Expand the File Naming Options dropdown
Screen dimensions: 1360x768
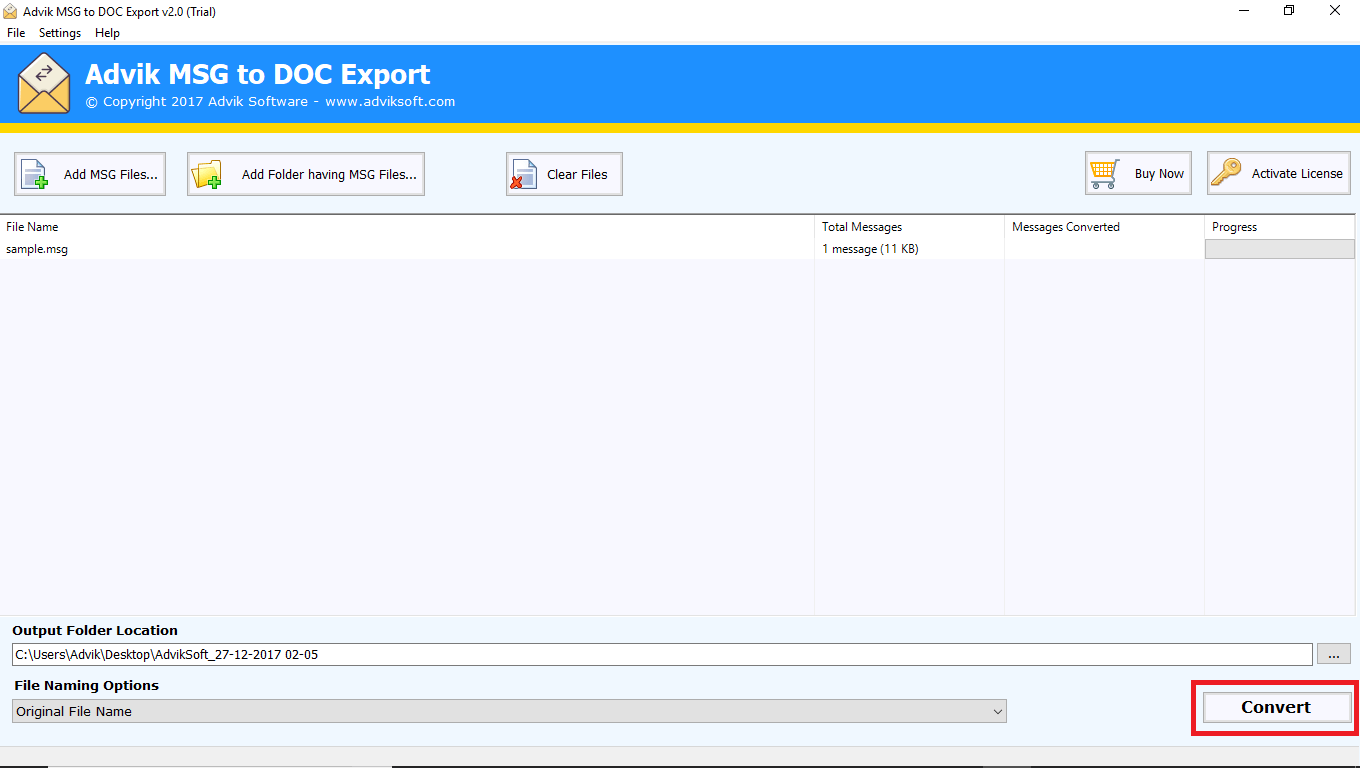(509, 711)
